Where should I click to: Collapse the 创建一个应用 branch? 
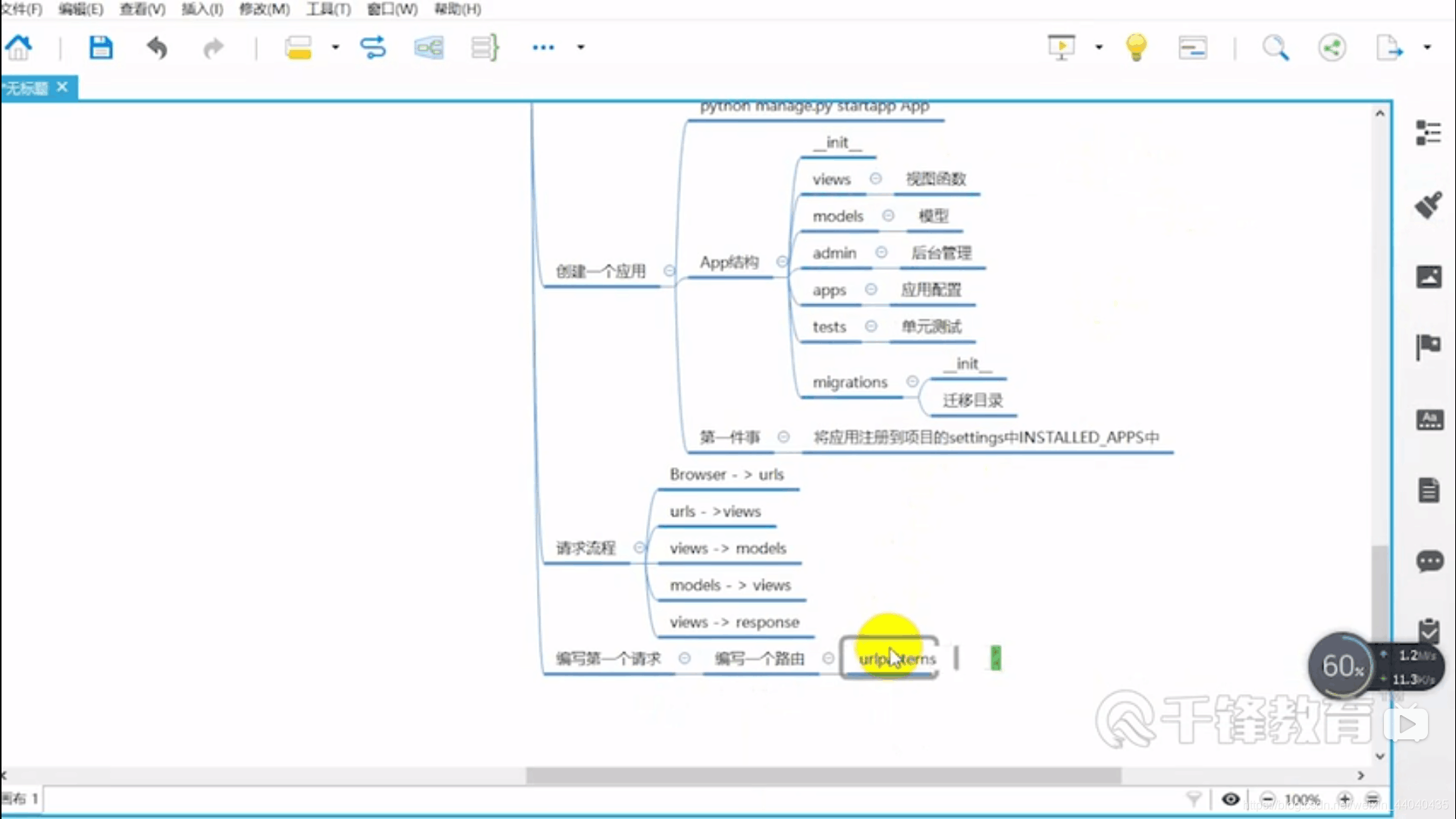tap(669, 271)
